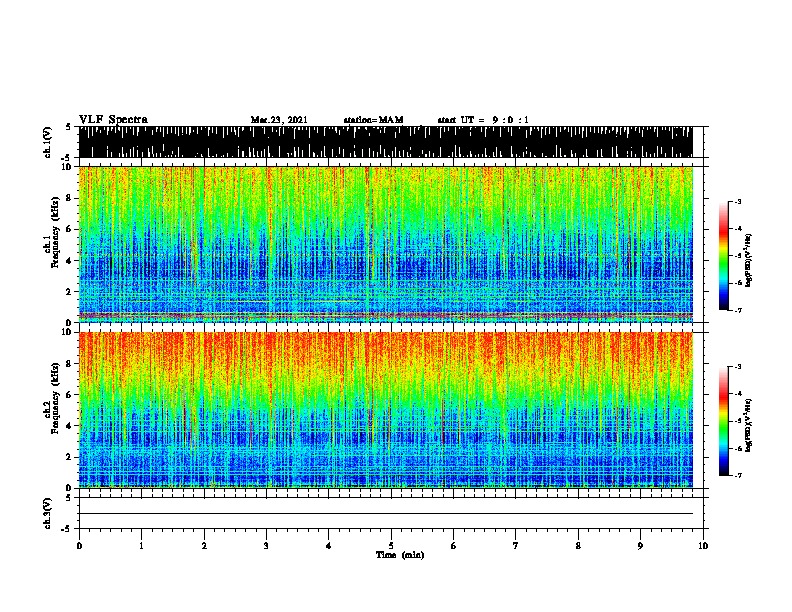Viewport: 792px width, 612px height.
Task: Click time axis tick label "6"
Action: pos(454,546)
